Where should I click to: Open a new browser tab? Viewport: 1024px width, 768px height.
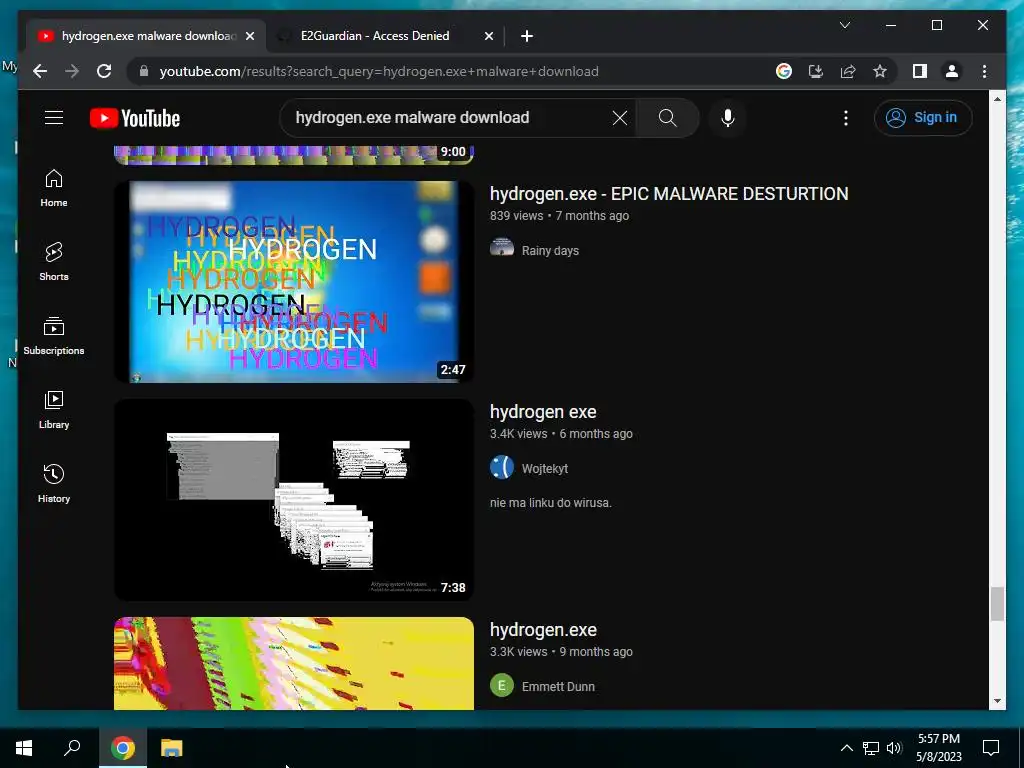tap(527, 36)
